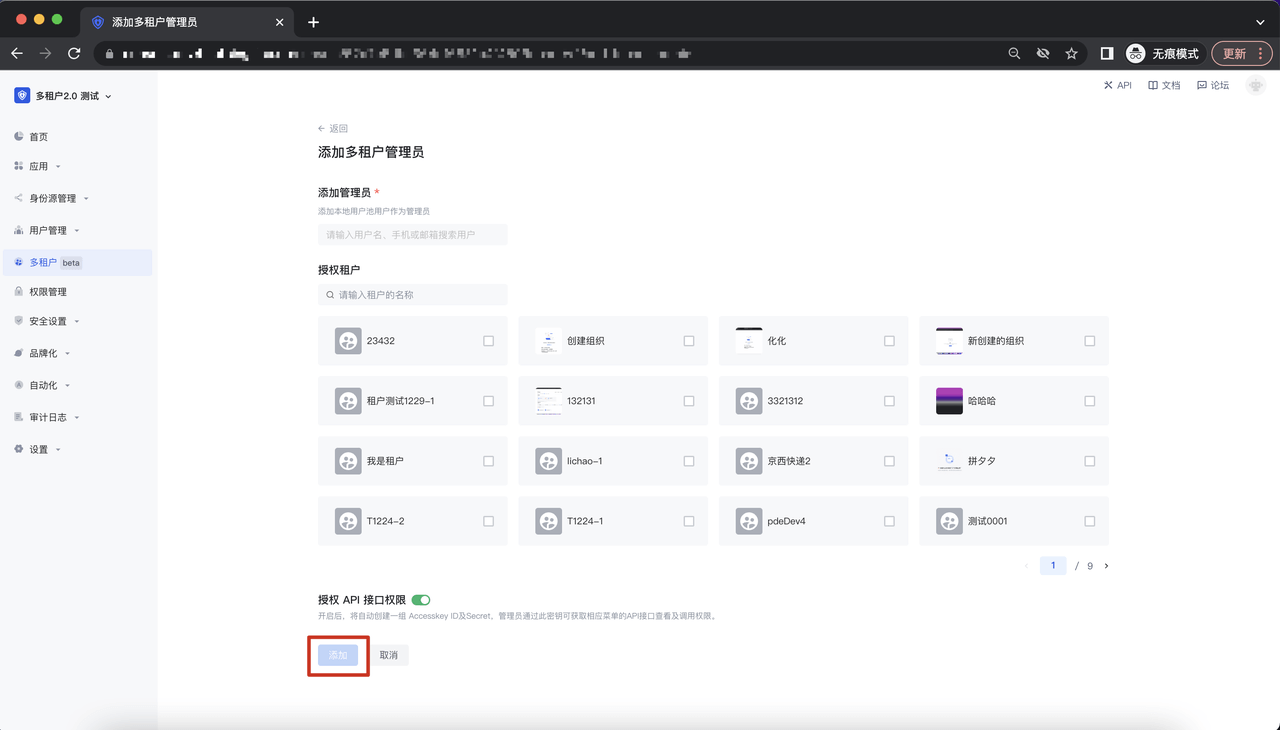
Task: Click the user avatar icon at top right
Action: (x=1256, y=86)
